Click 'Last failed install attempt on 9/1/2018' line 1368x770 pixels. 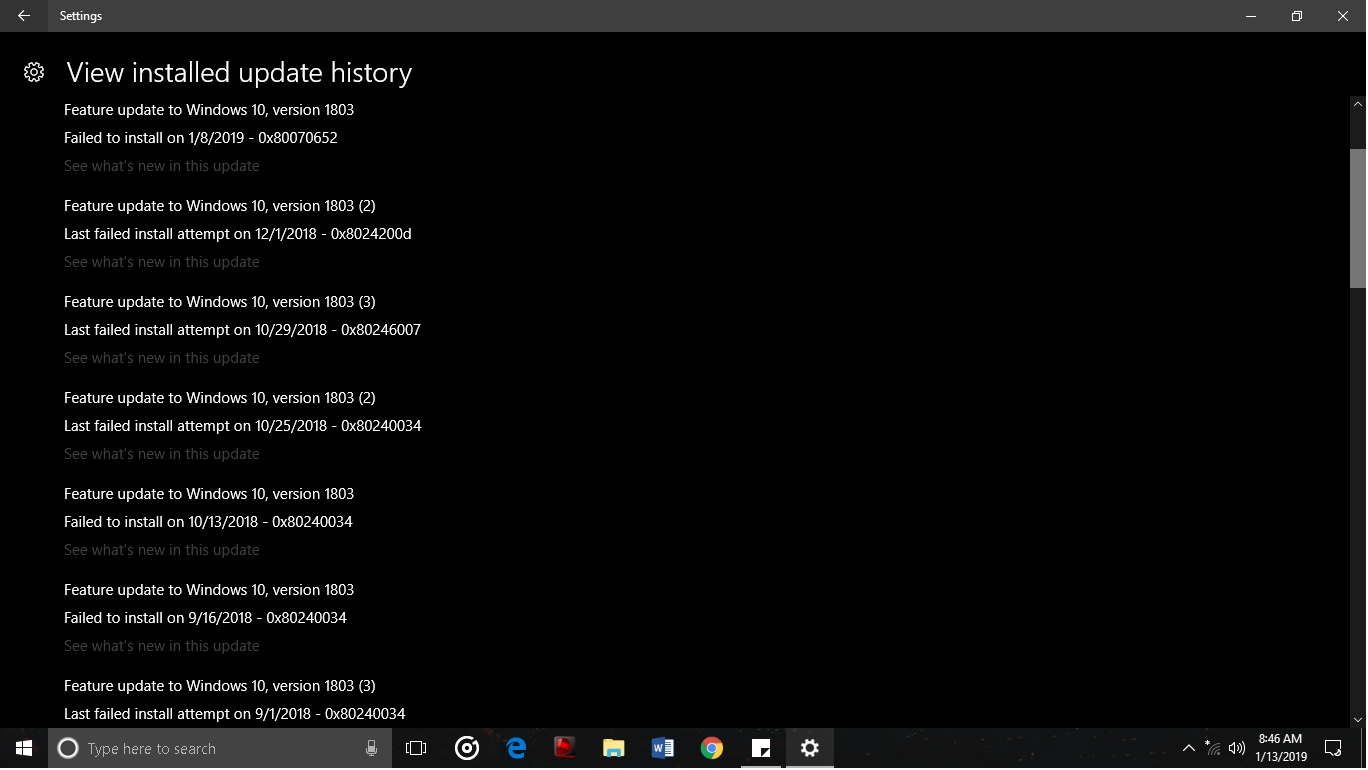click(235, 714)
